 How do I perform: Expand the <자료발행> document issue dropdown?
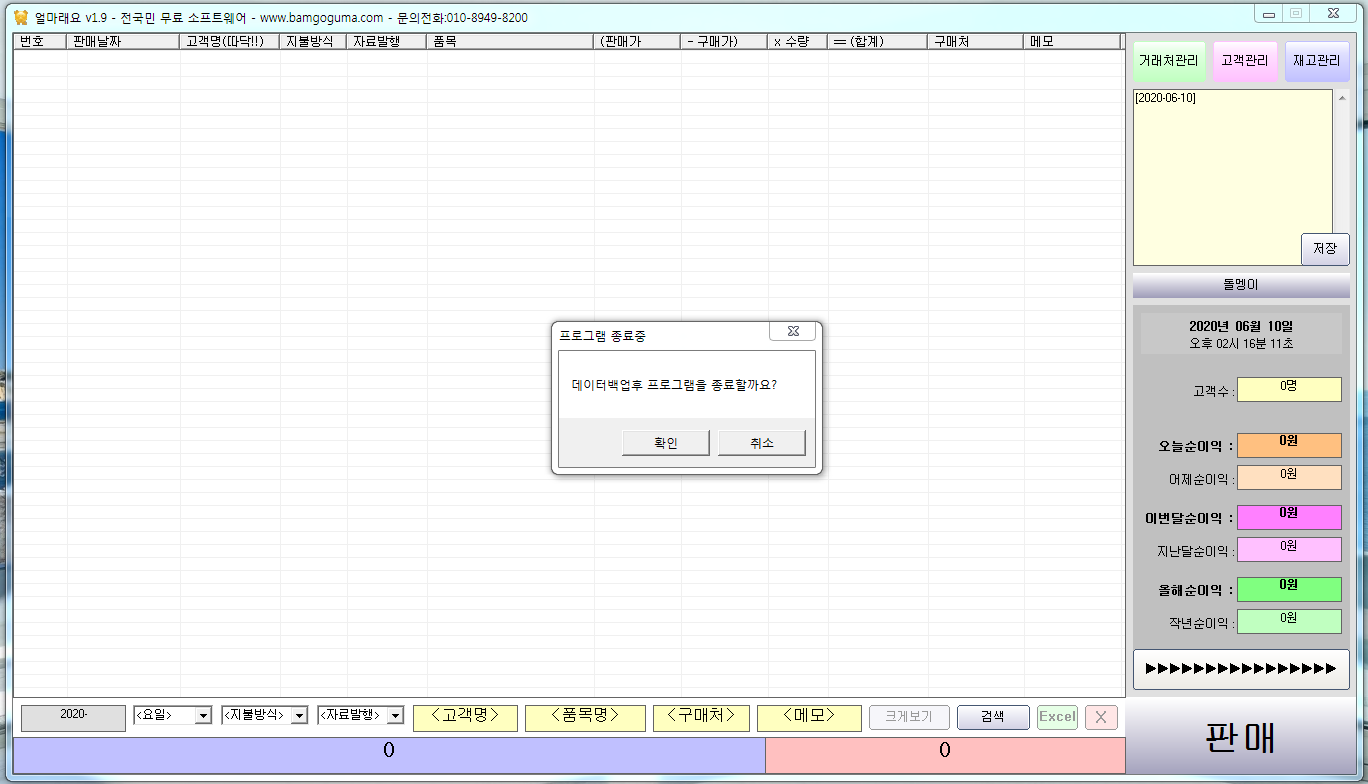(395, 716)
